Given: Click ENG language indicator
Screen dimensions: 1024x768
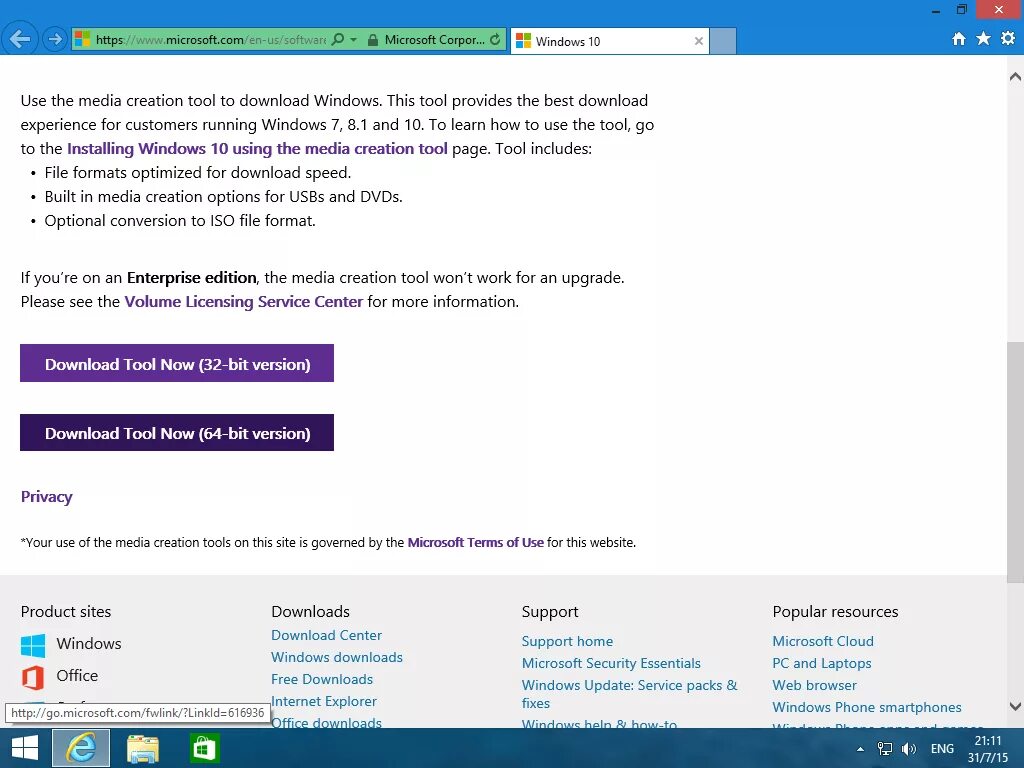Looking at the screenshot, I should tap(942, 749).
